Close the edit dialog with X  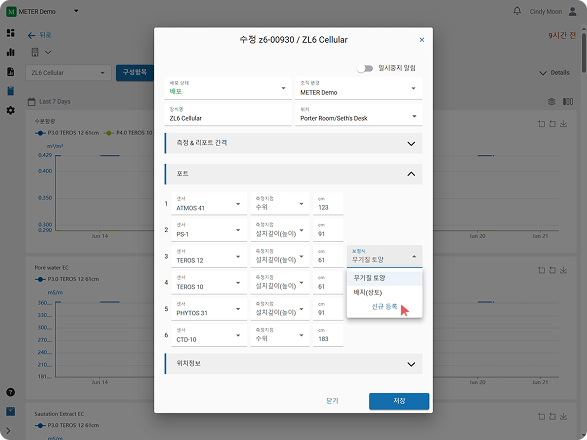[x=422, y=40]
